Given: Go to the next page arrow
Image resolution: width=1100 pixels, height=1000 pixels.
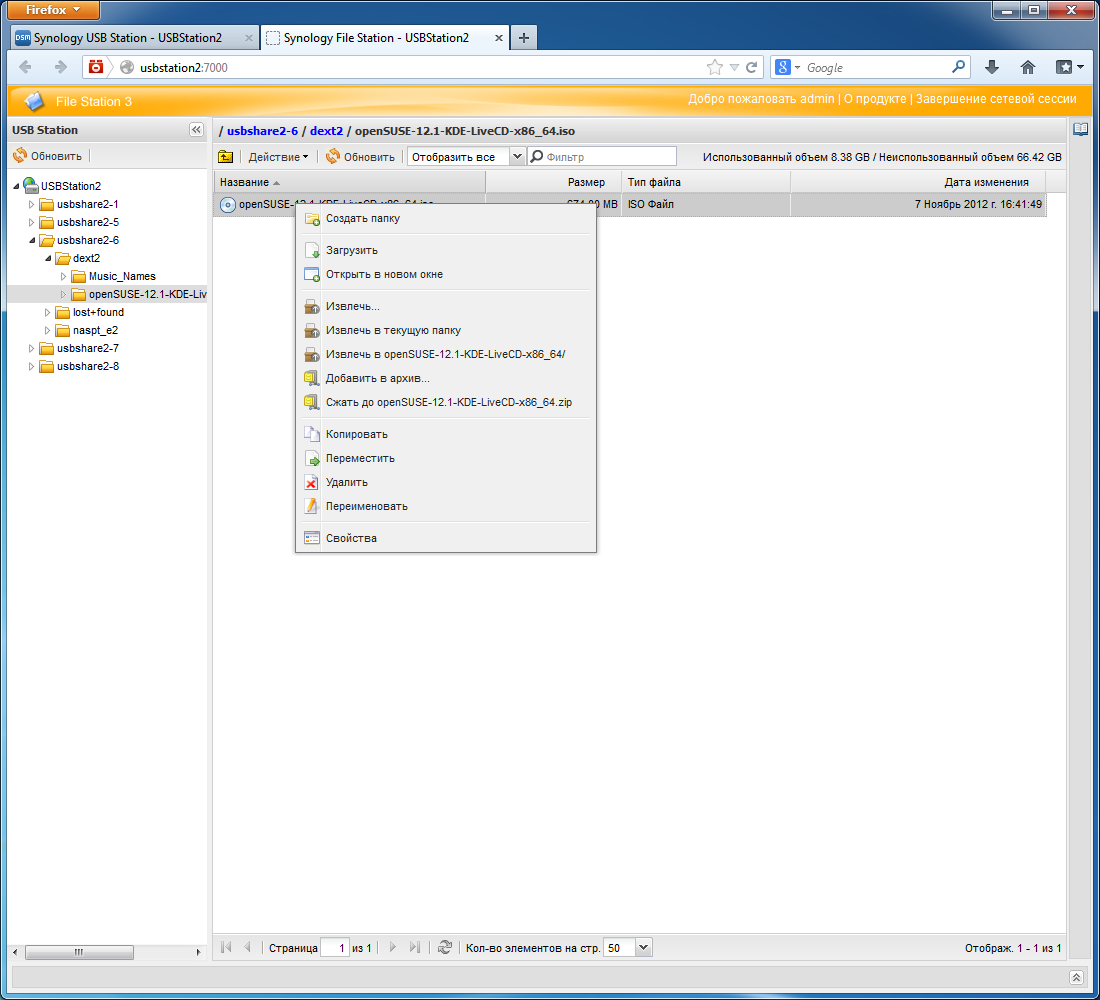Looking at the screenshot, I should 393,947.
